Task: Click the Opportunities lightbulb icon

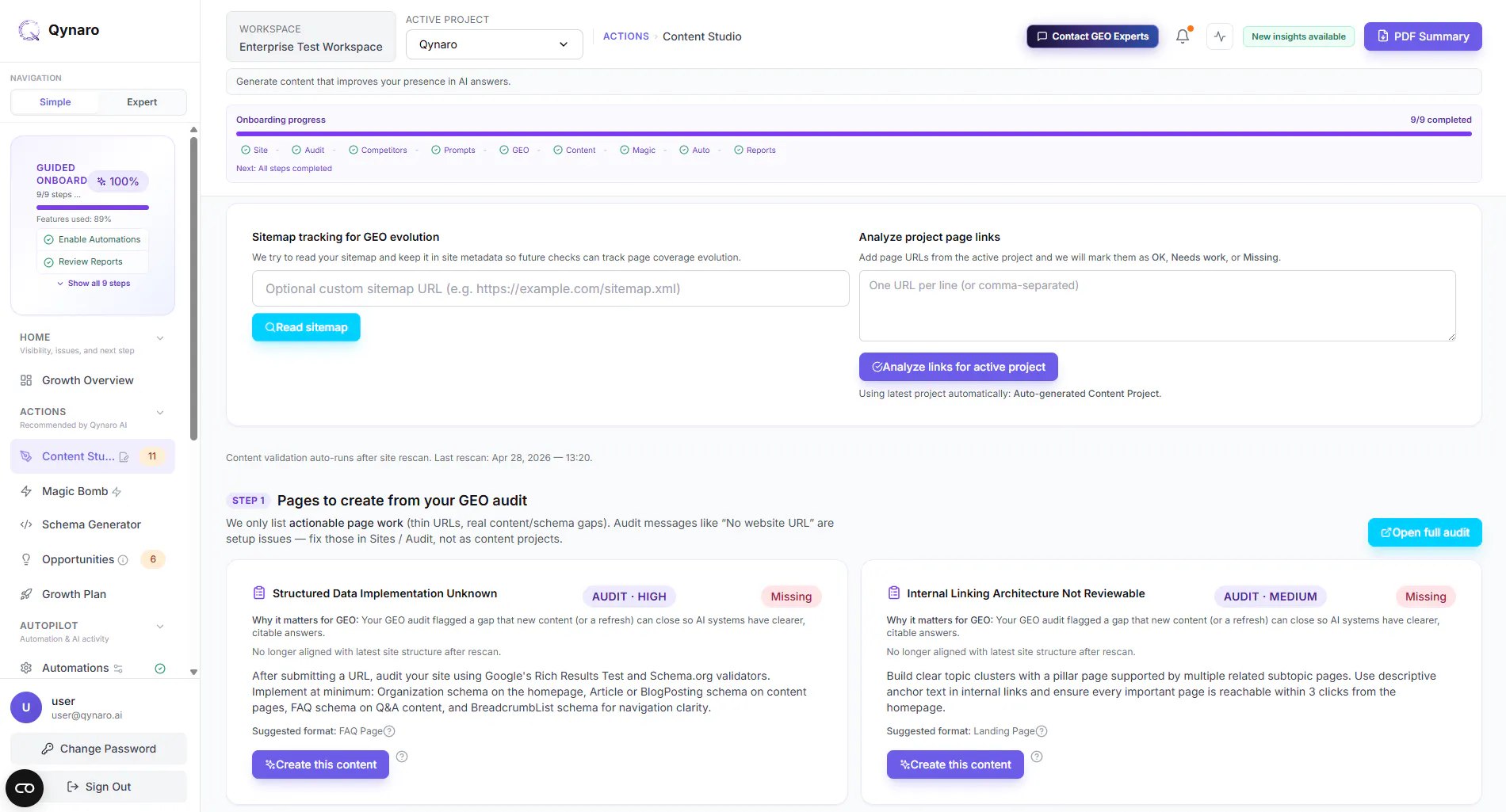Action: [x=26, y=559]
